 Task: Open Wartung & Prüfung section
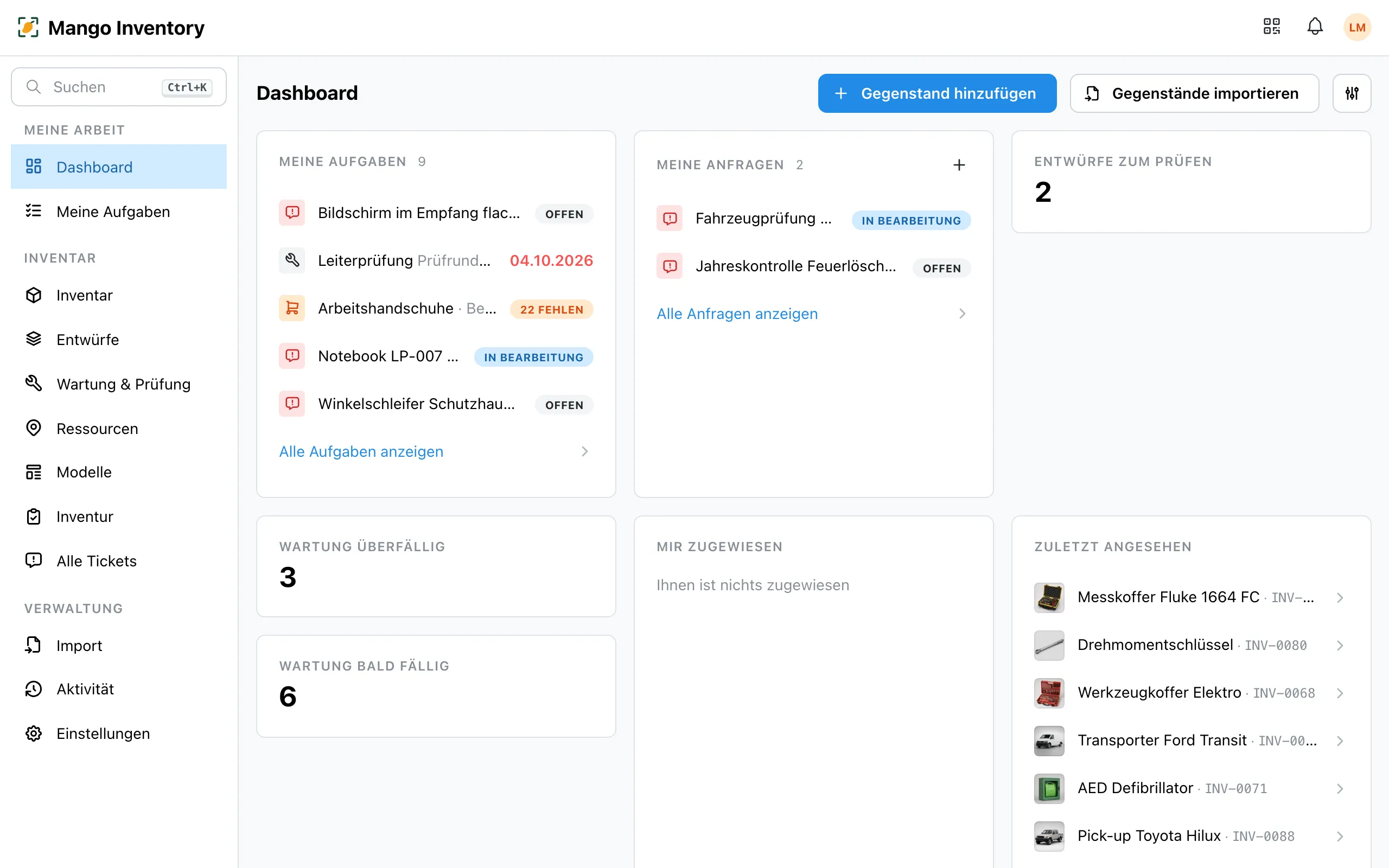[x=119, y=384]
